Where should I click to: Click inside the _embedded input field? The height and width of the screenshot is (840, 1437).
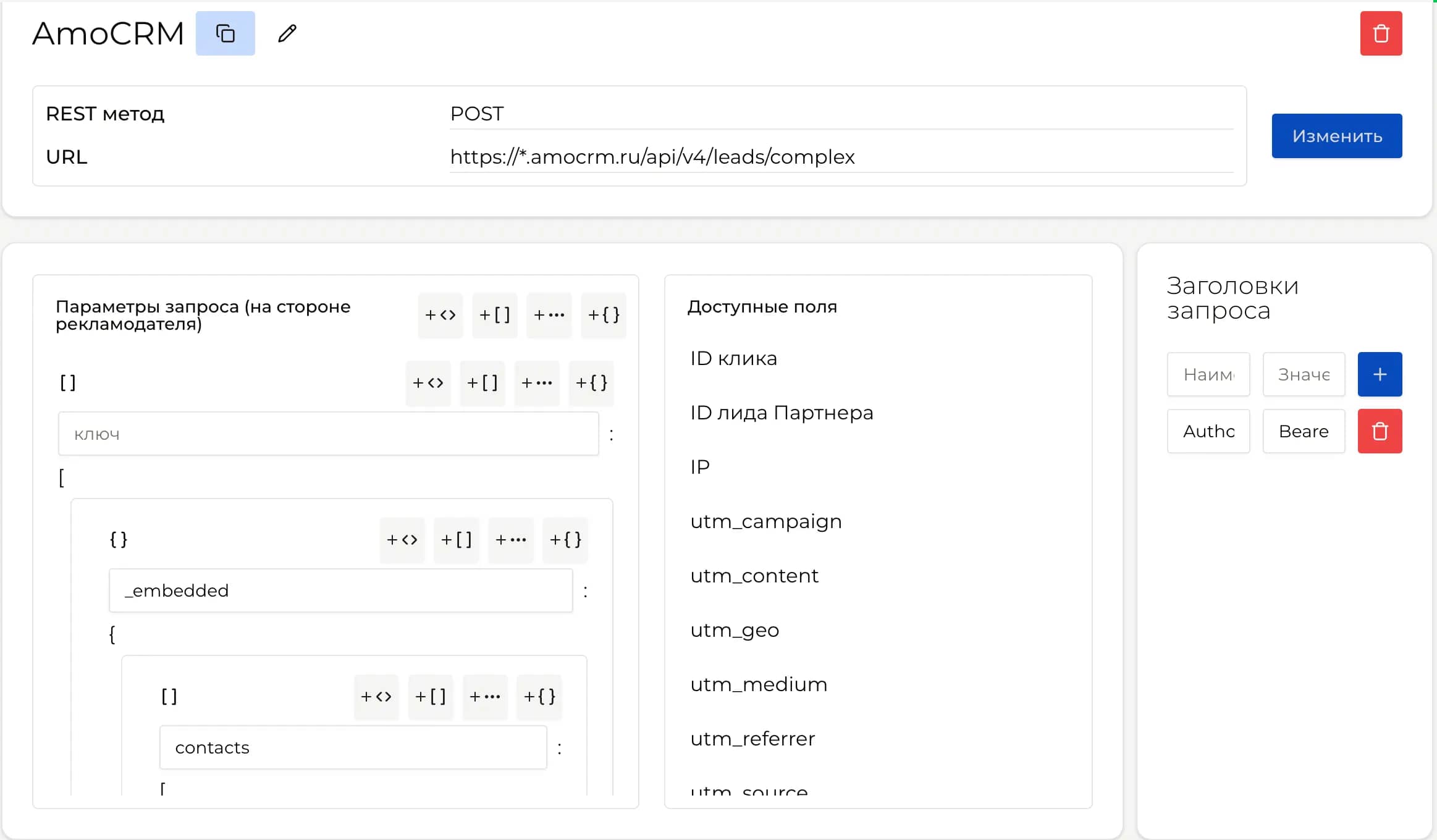341,590
